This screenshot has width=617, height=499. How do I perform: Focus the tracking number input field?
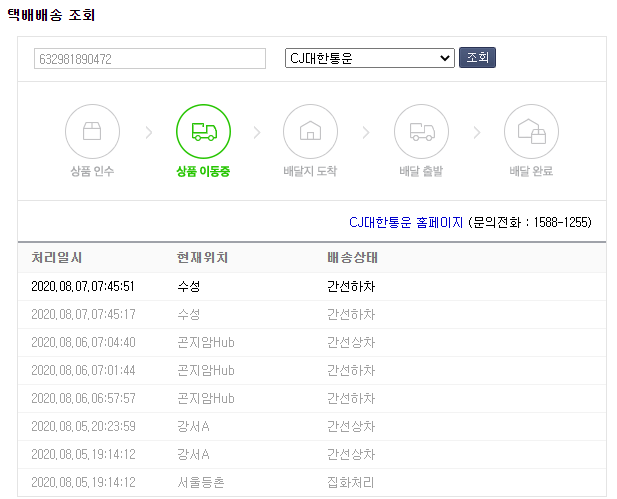[150, 59]
